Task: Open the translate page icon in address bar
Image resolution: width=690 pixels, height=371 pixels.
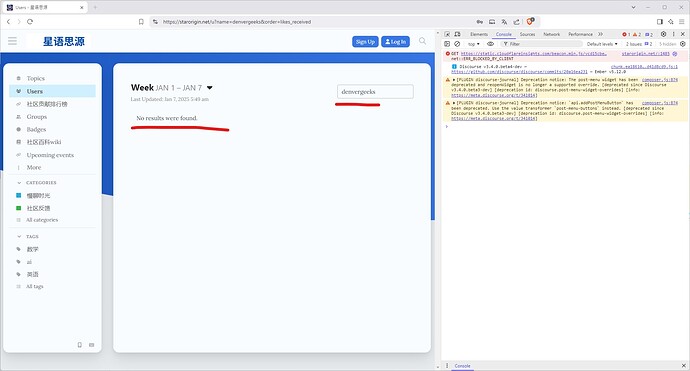Action: tap(504, 22)
